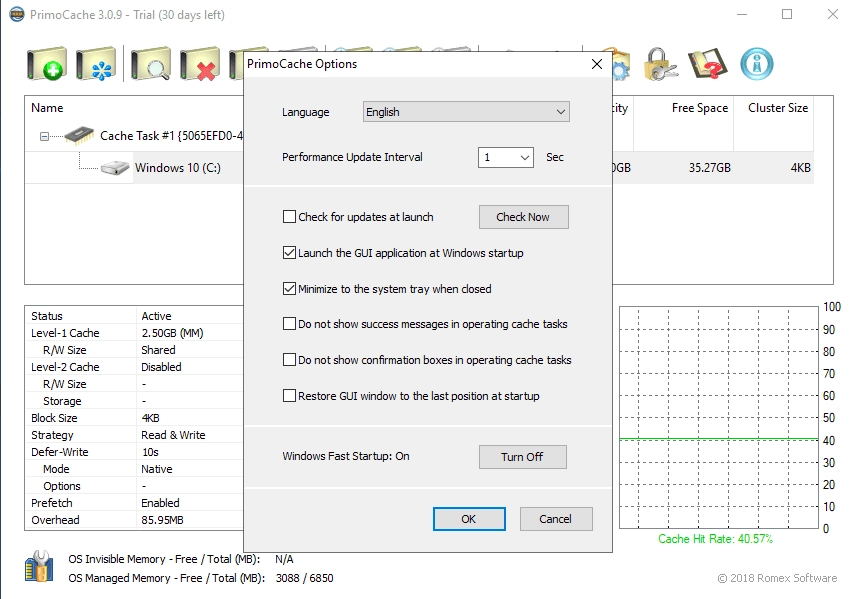
Task: Click the © 2018 Romex Software text
Action: (x=777, y=578)
